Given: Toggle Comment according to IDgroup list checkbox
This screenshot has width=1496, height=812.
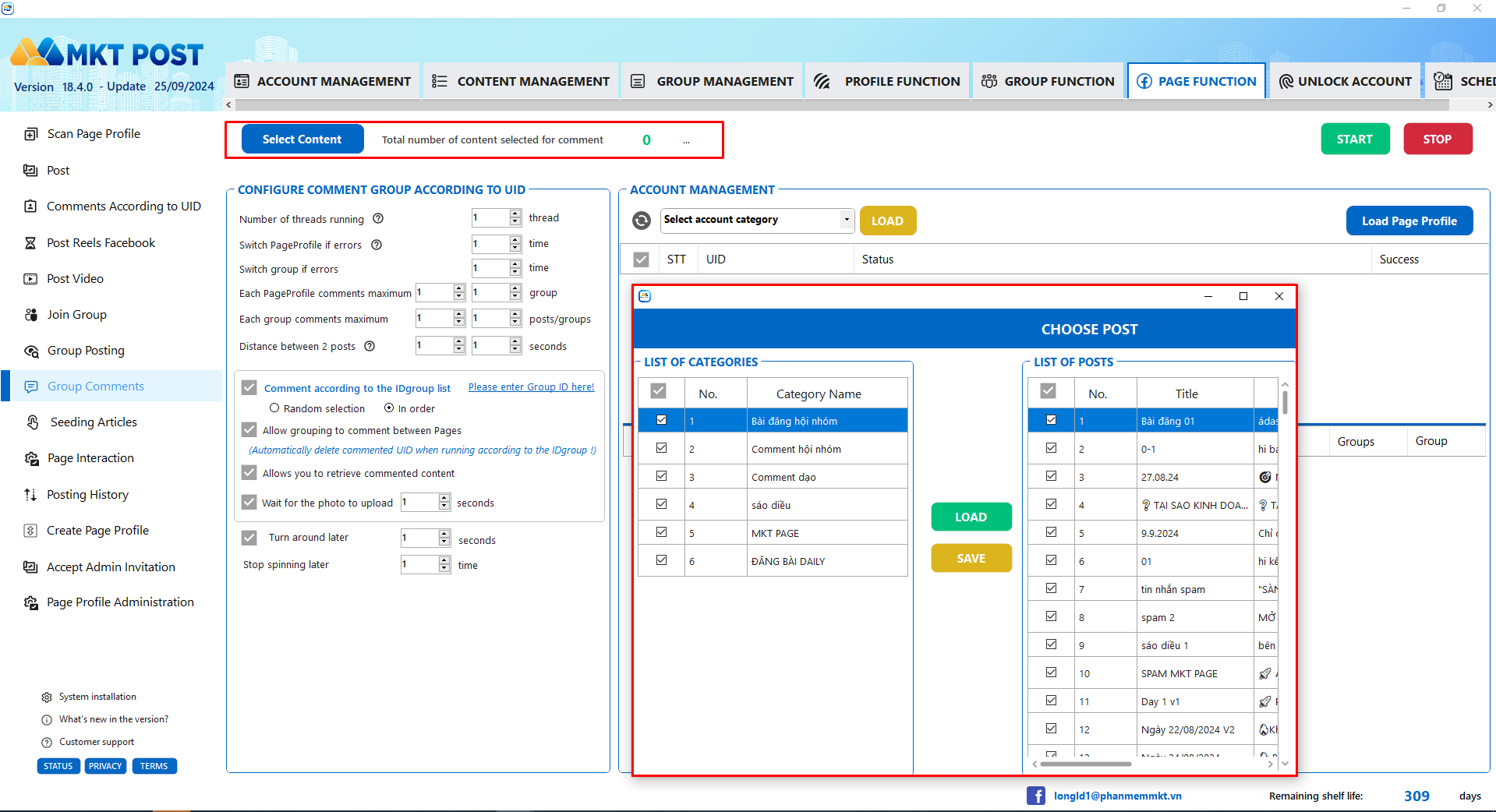Looking at the screenshot, I should click(x=249, y=387).
